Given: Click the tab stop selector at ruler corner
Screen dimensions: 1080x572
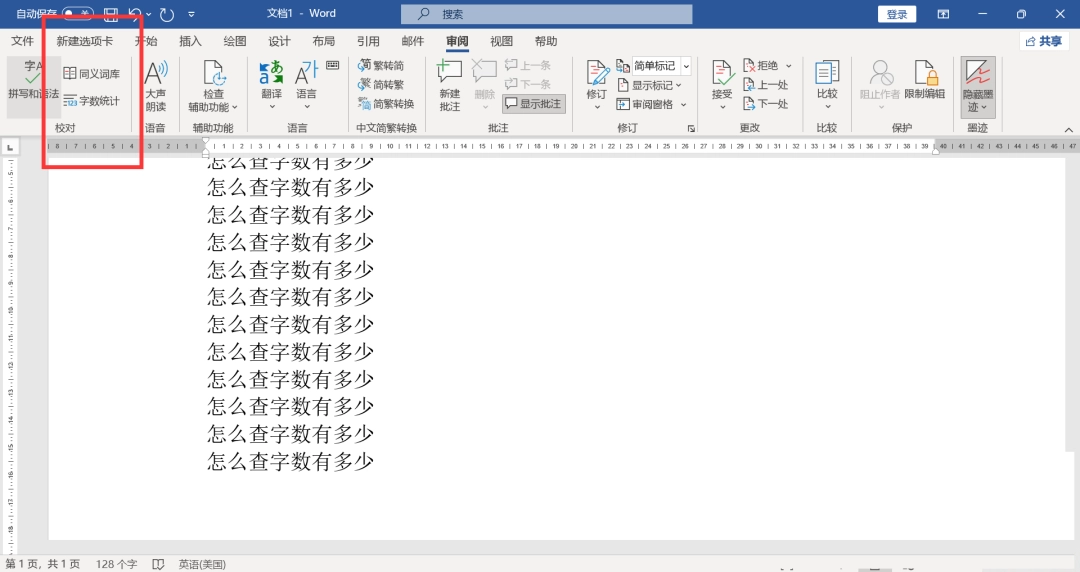Looking at the screenshot, I should 10,147.
